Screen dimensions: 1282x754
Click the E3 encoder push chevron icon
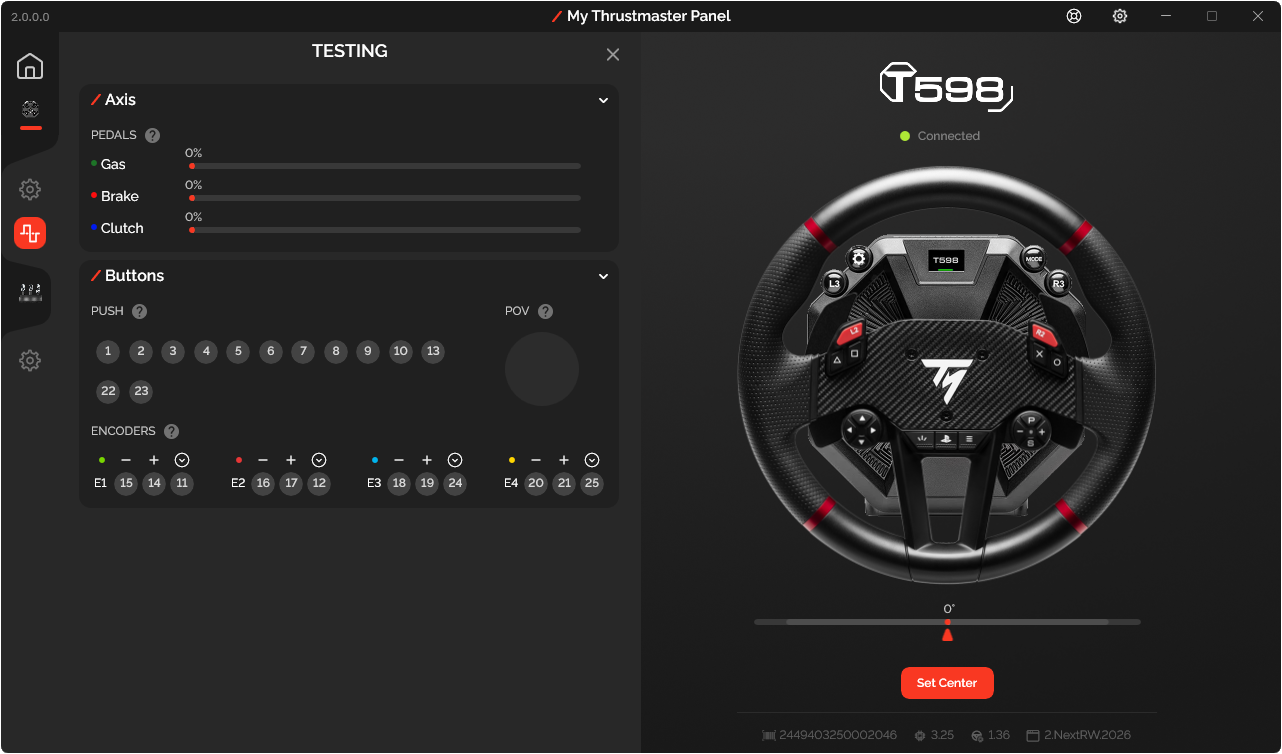tap(455, 460)
